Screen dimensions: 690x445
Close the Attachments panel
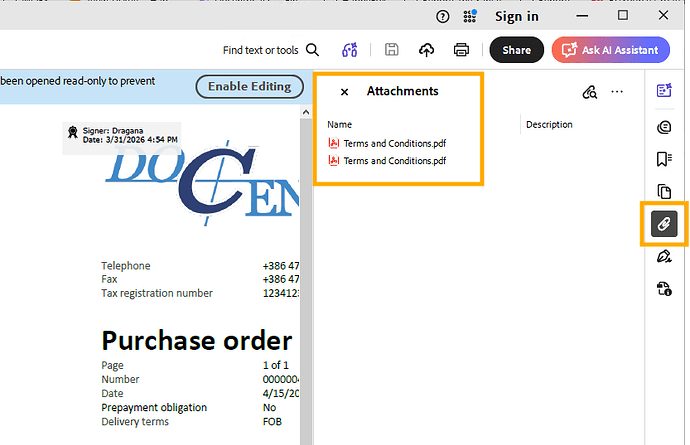pyautogui.click(x=345, y=92)
